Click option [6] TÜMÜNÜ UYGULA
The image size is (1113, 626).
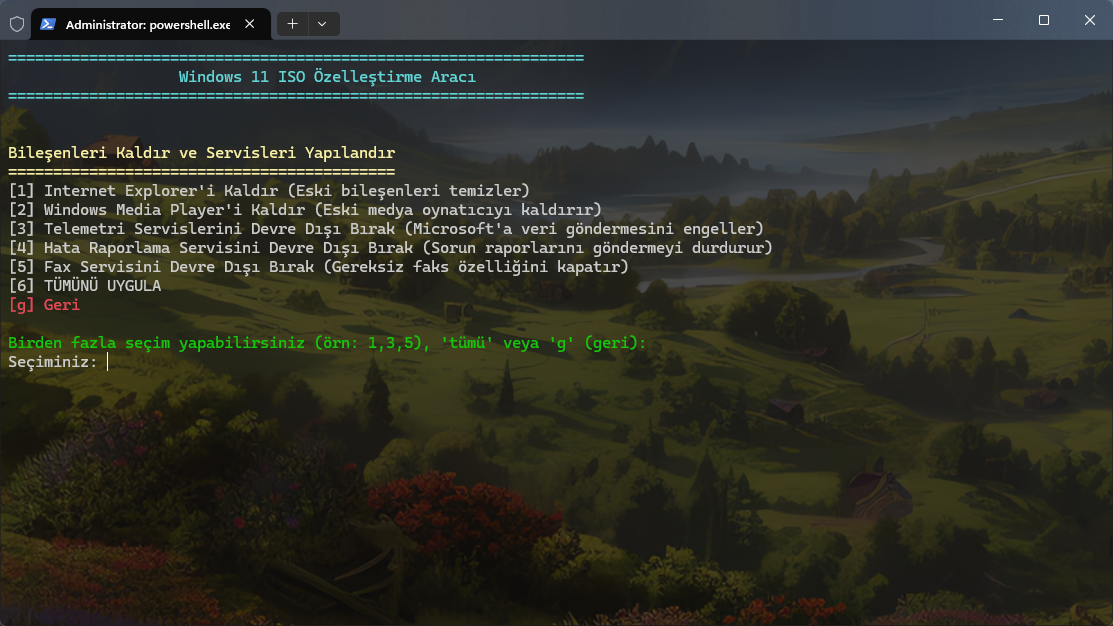click(x=84, y=286)
